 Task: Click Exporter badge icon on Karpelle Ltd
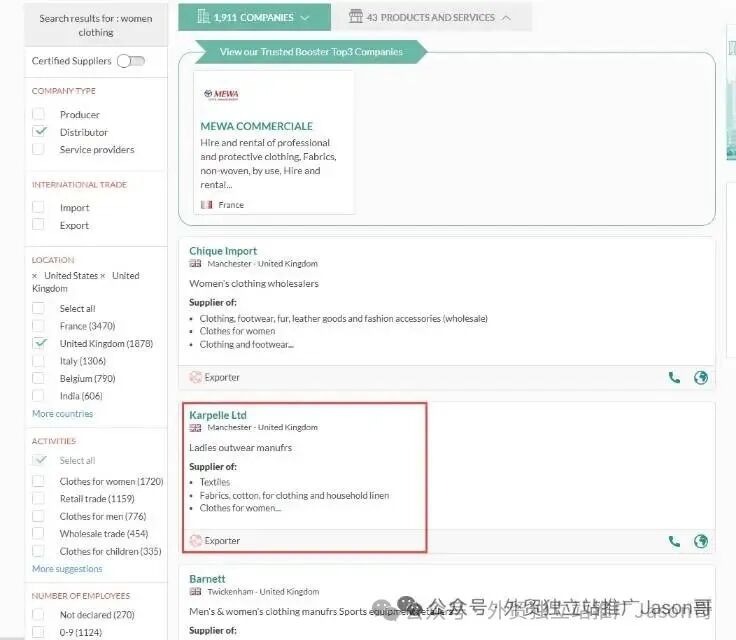coord(195,540)
